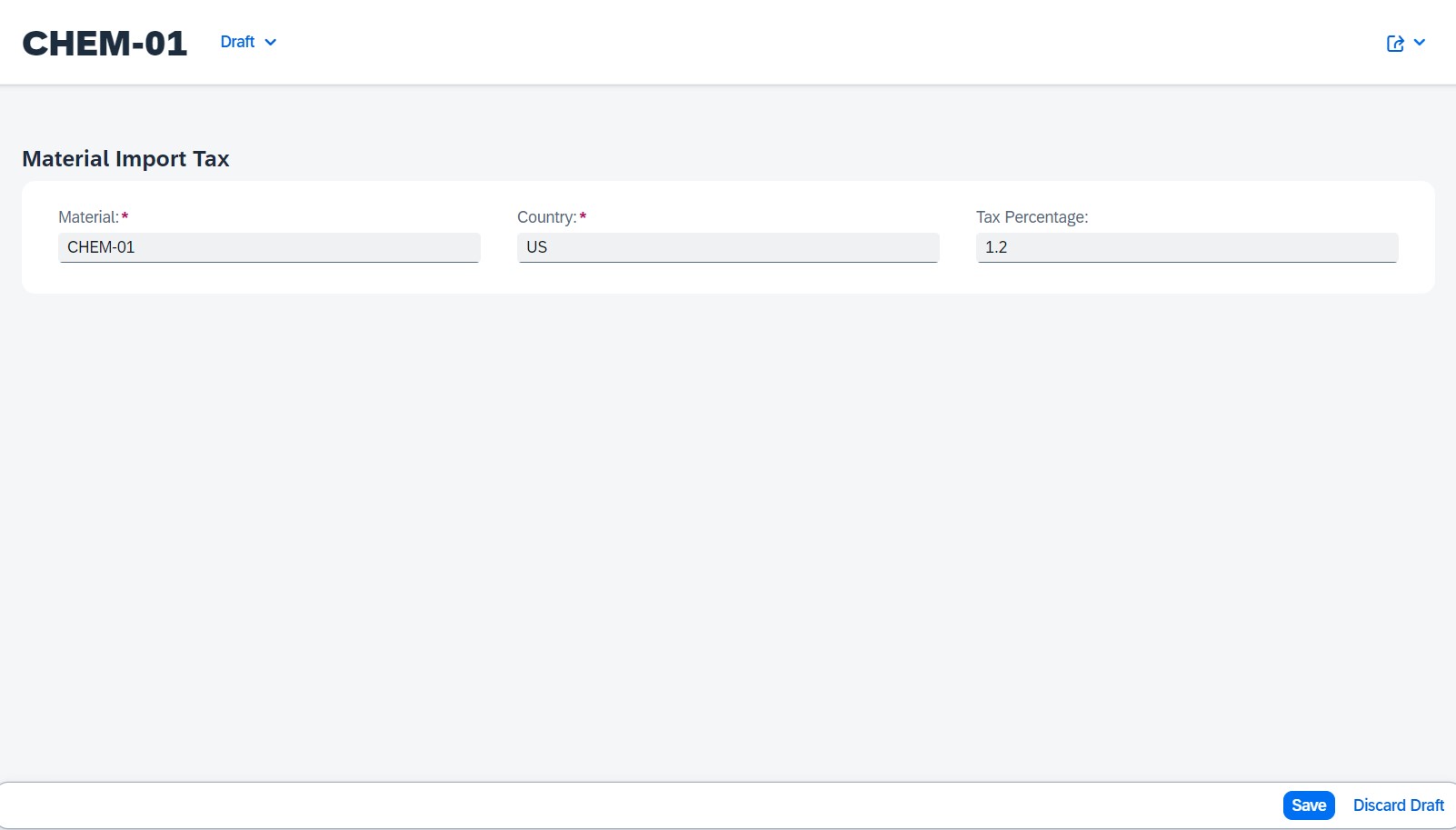Expand the chevron next to the share icon
This screenshot has width=1456, height=830.
tap(1420, 42)
